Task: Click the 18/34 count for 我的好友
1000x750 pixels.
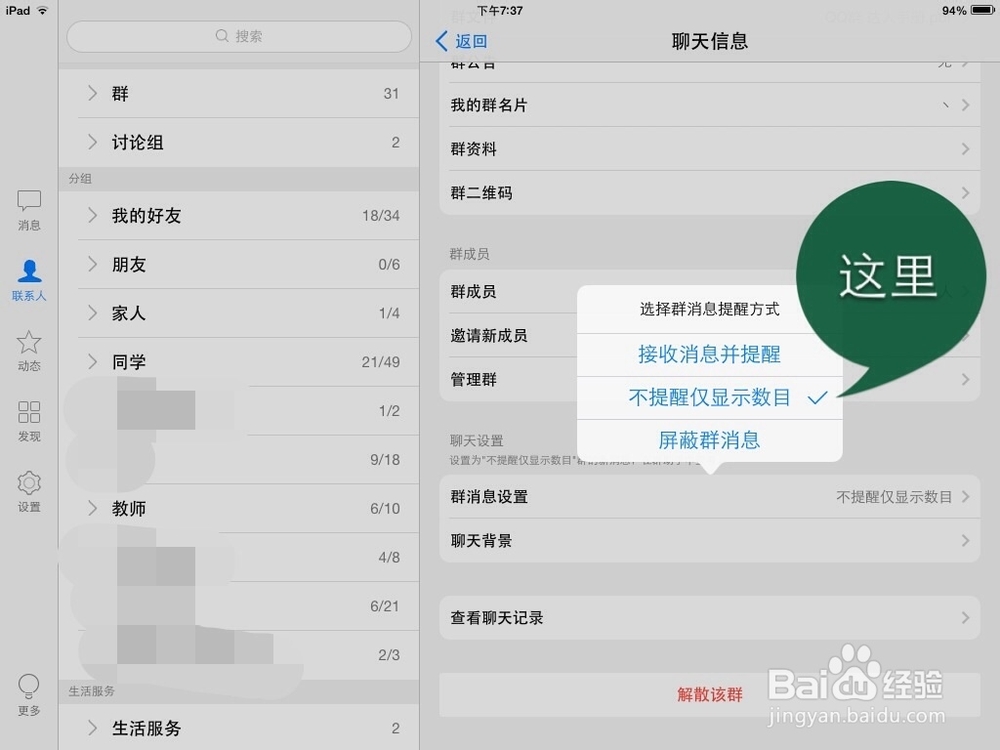Action: (381, 216)
